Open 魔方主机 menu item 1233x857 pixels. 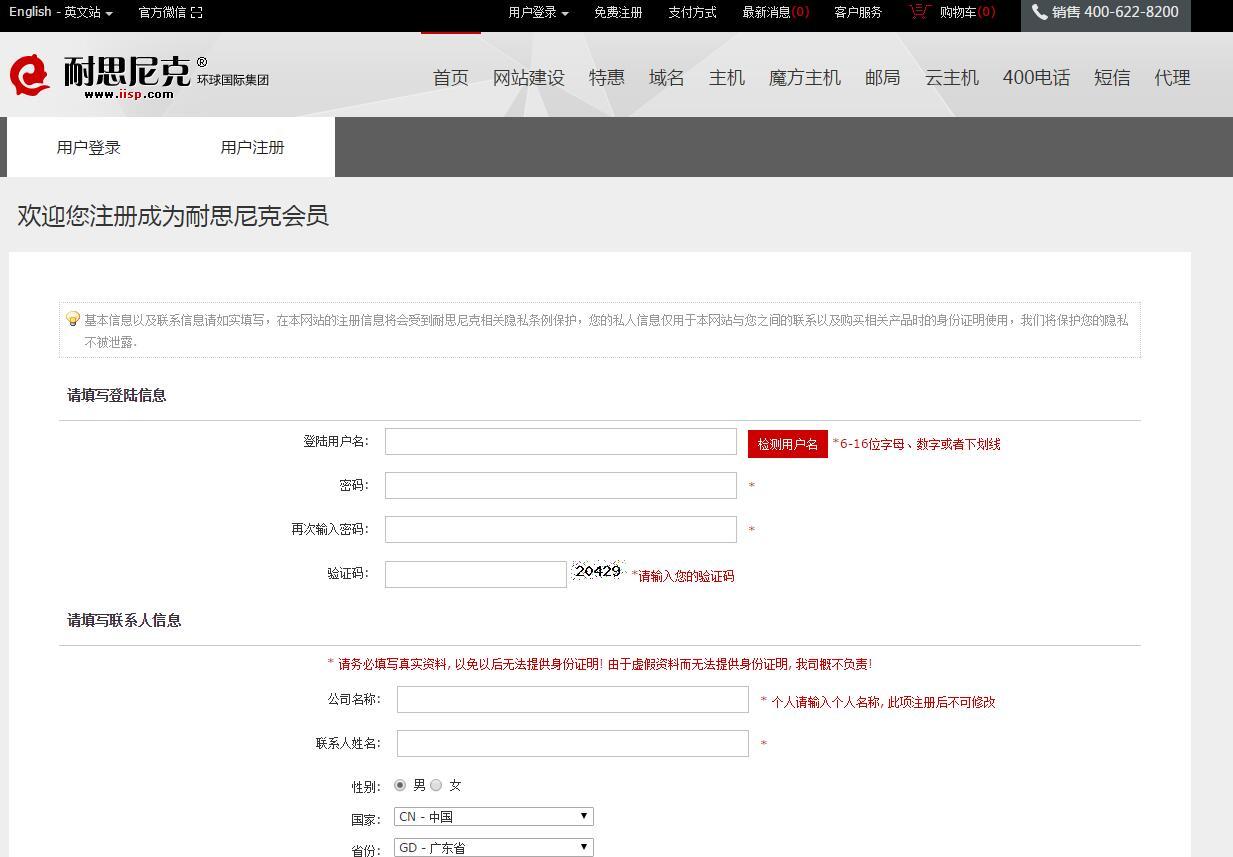[x=805, y=78]
